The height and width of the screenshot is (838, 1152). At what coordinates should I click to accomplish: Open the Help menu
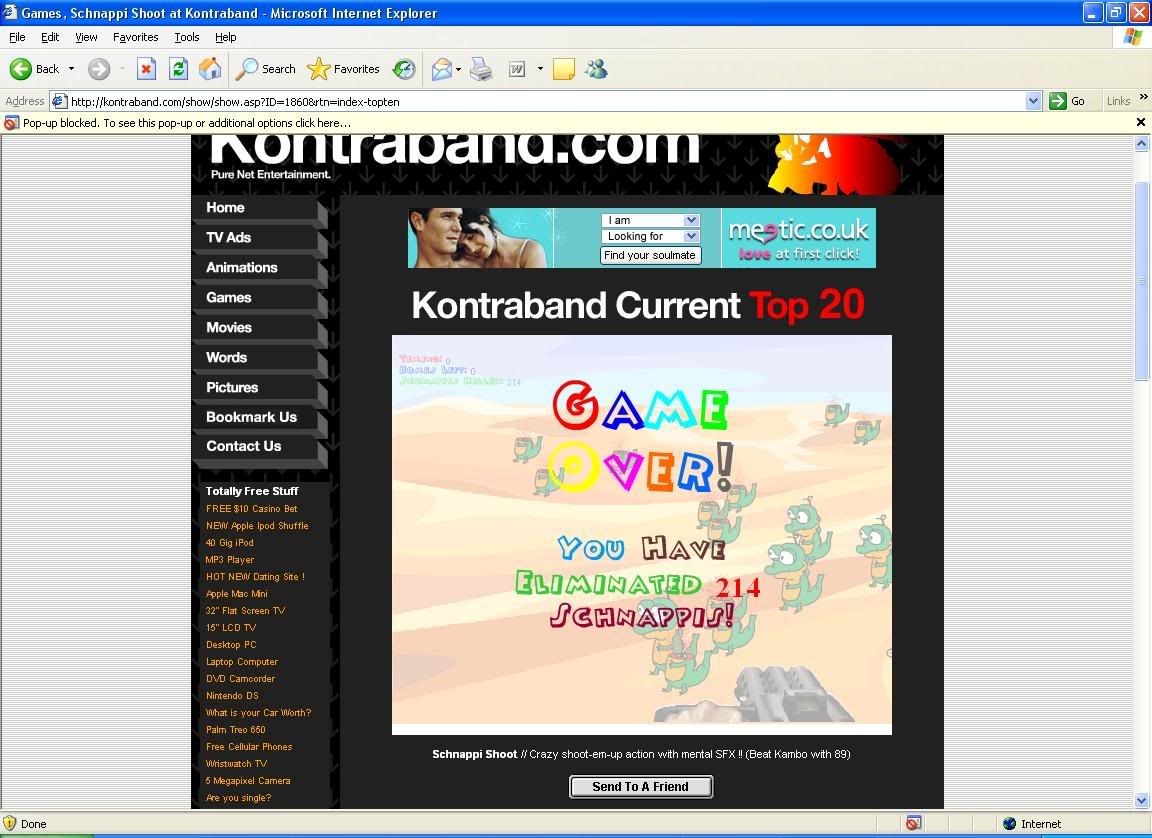click(226, 37)
